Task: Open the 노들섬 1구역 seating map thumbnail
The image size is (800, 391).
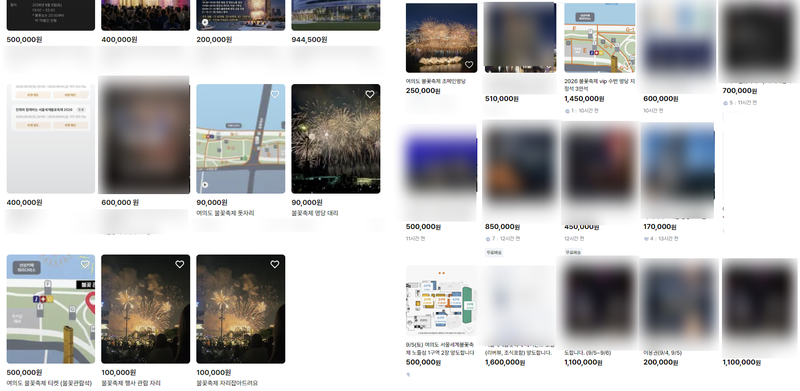Action: (441, 300)
